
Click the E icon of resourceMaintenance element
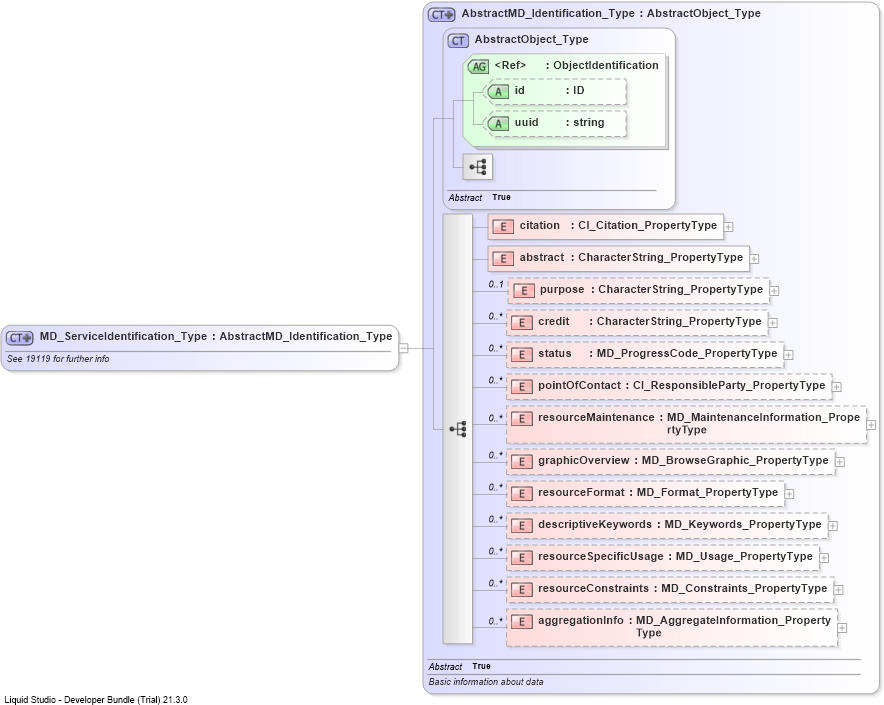tap(521, 418)
